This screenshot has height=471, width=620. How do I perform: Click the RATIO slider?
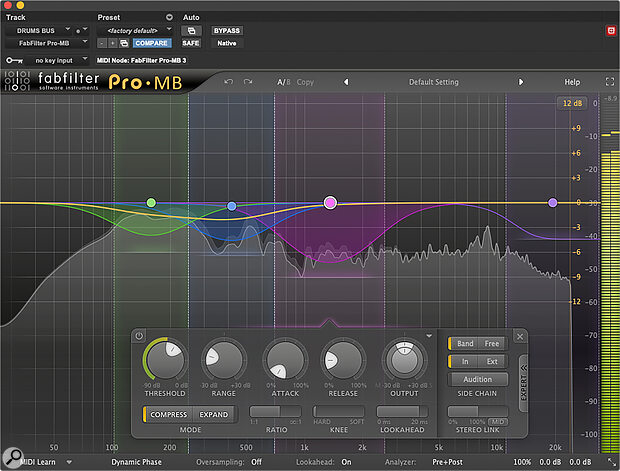[276, 411]
